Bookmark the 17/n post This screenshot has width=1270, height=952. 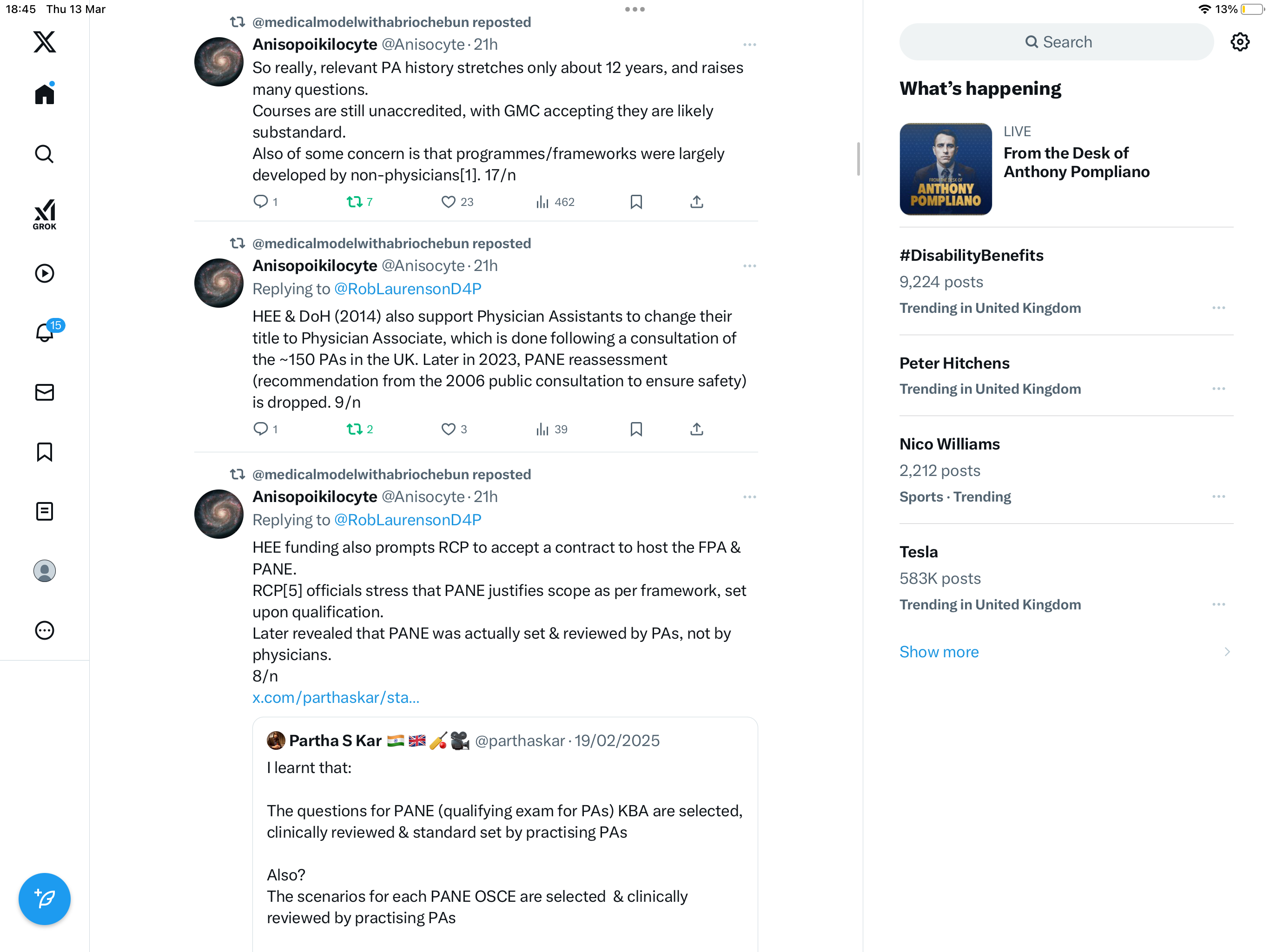point(635,202)
